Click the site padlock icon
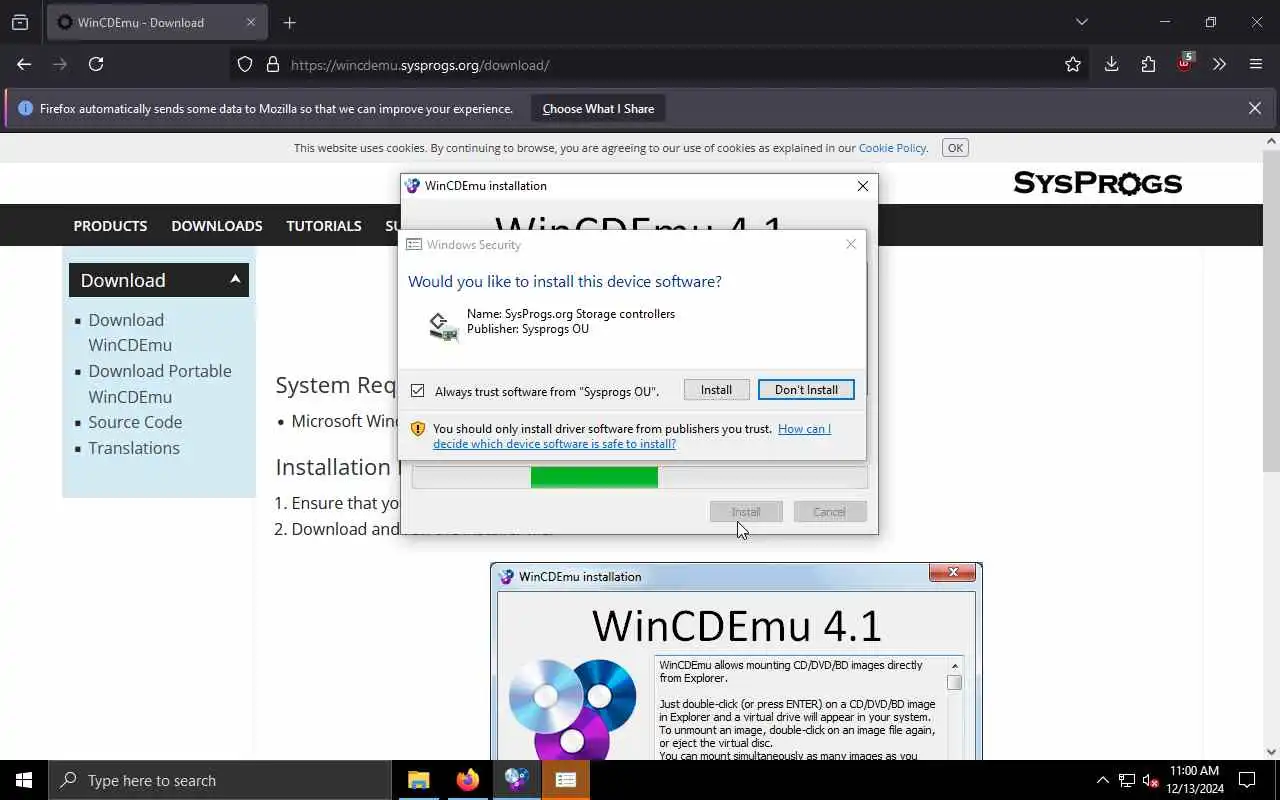This screenshot has width=1280, height=800. click(272, 65)
